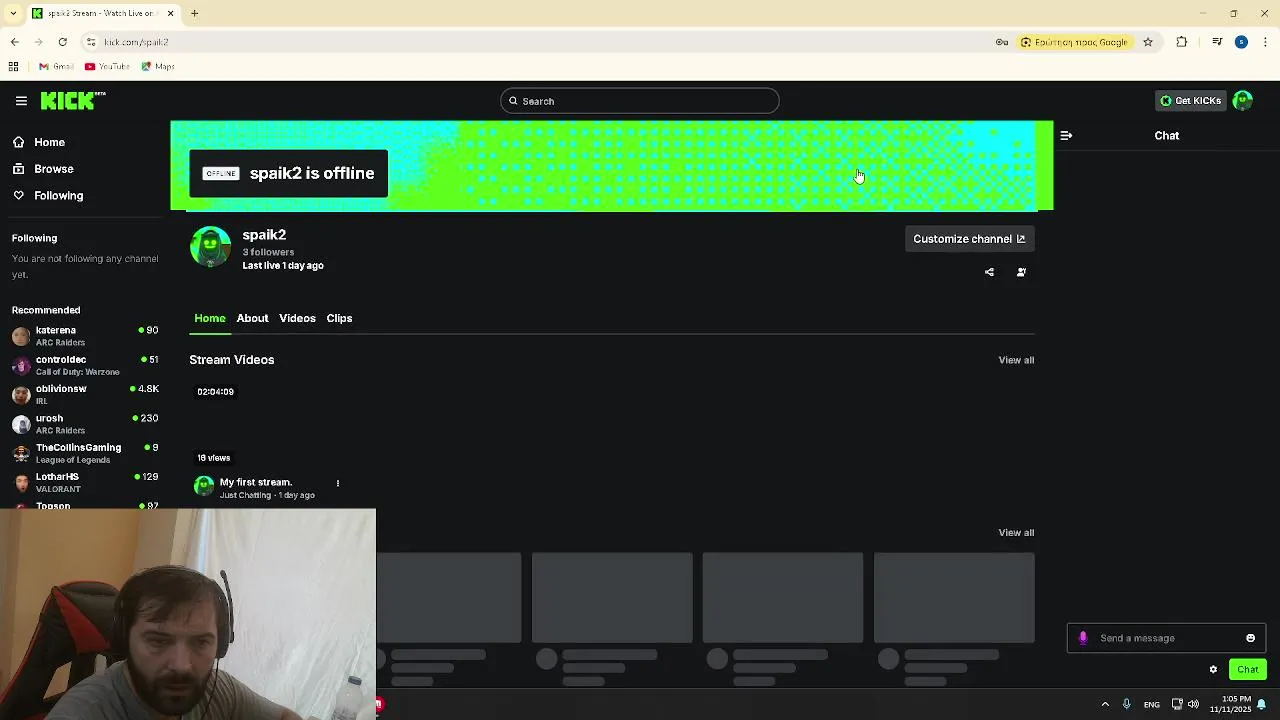Switch to the Videos tab

(x=297, y=318)
